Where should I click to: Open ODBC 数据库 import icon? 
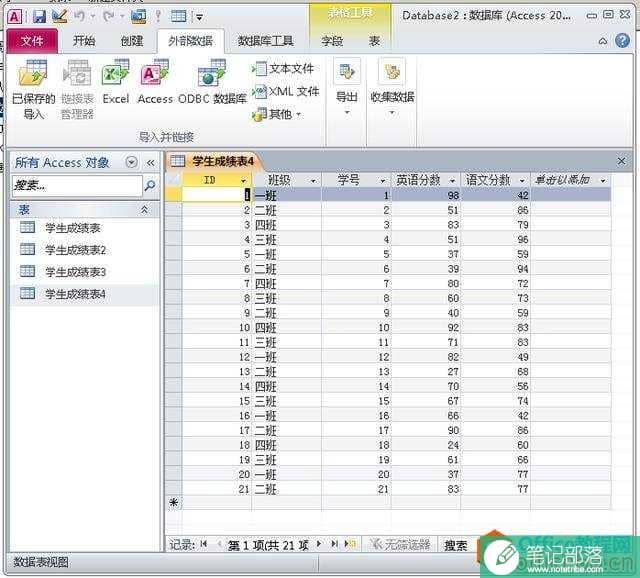(x=212, y=82)
